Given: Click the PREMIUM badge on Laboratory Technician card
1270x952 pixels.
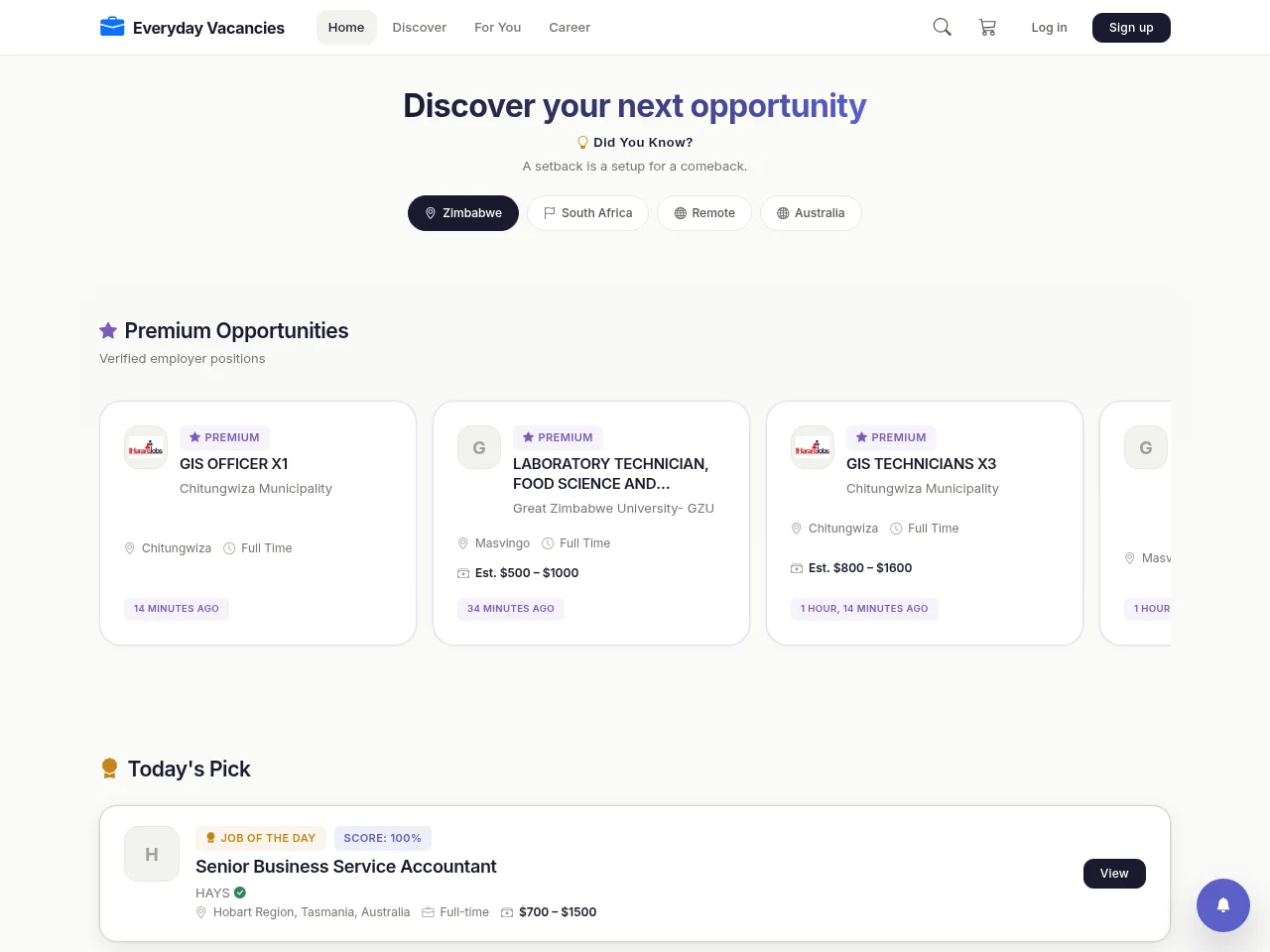Looking at the screenshot, I should (x=558, y=437).
